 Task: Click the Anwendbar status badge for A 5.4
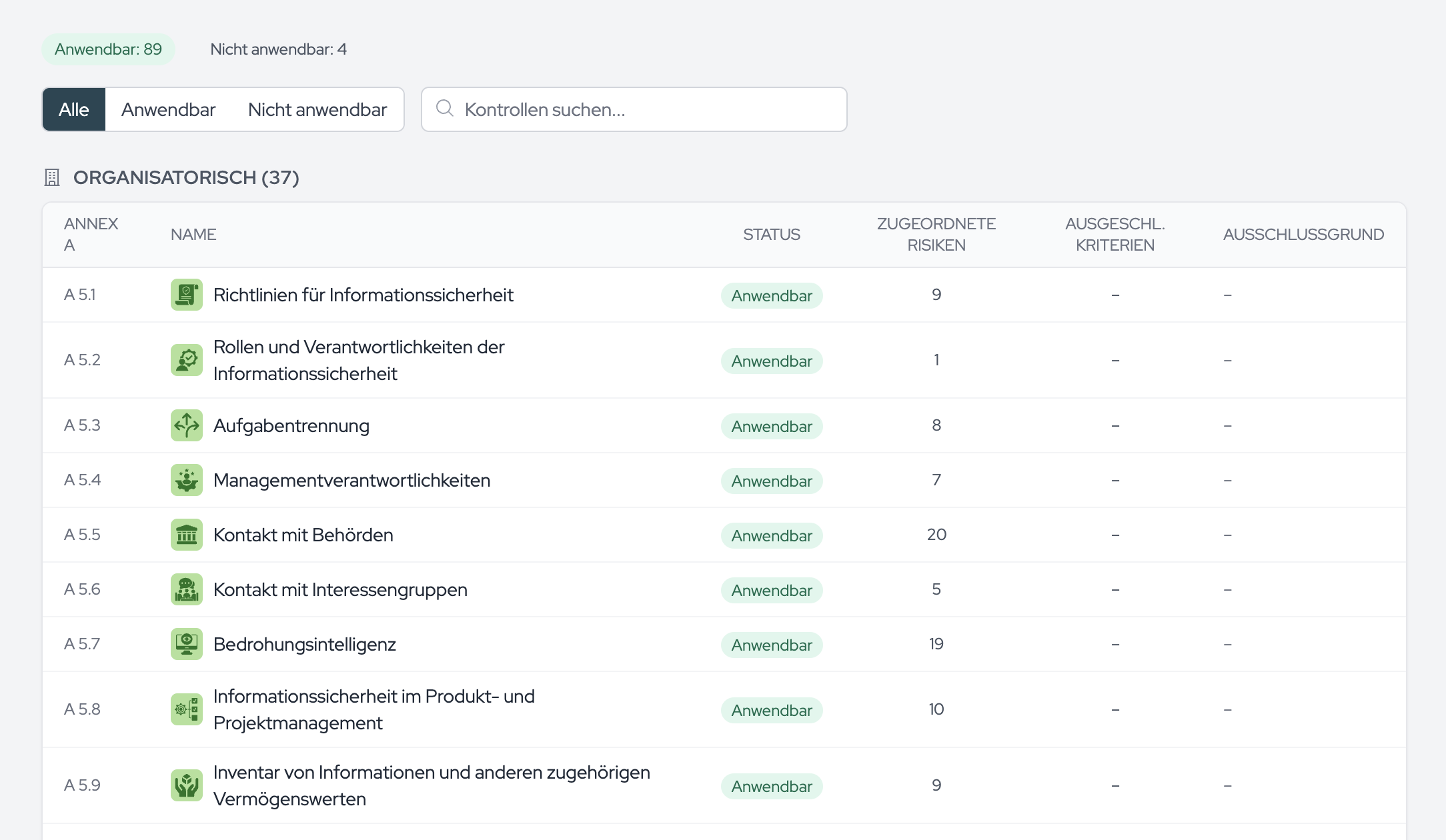pos(772,481)
